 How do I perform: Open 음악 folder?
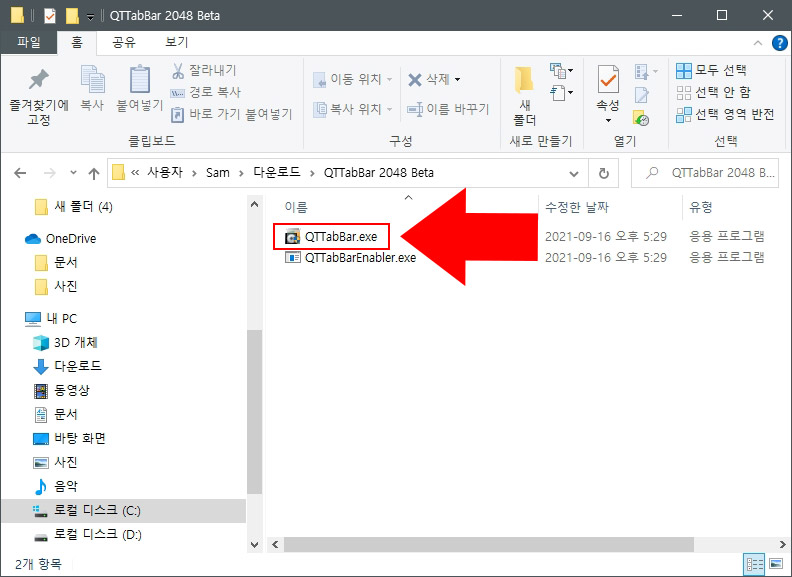point(56,486)
